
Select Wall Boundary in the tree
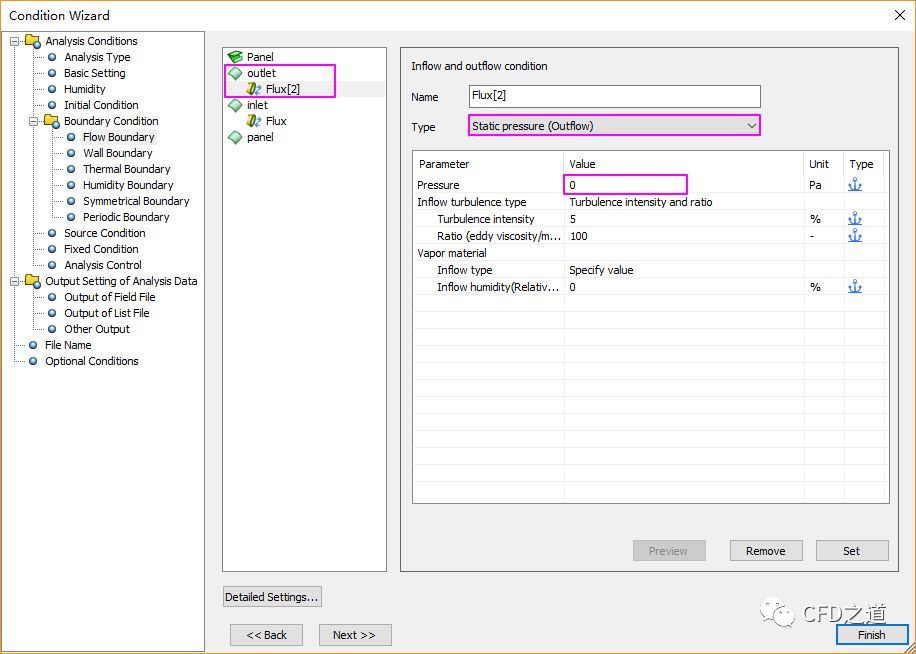coord(117,153)
